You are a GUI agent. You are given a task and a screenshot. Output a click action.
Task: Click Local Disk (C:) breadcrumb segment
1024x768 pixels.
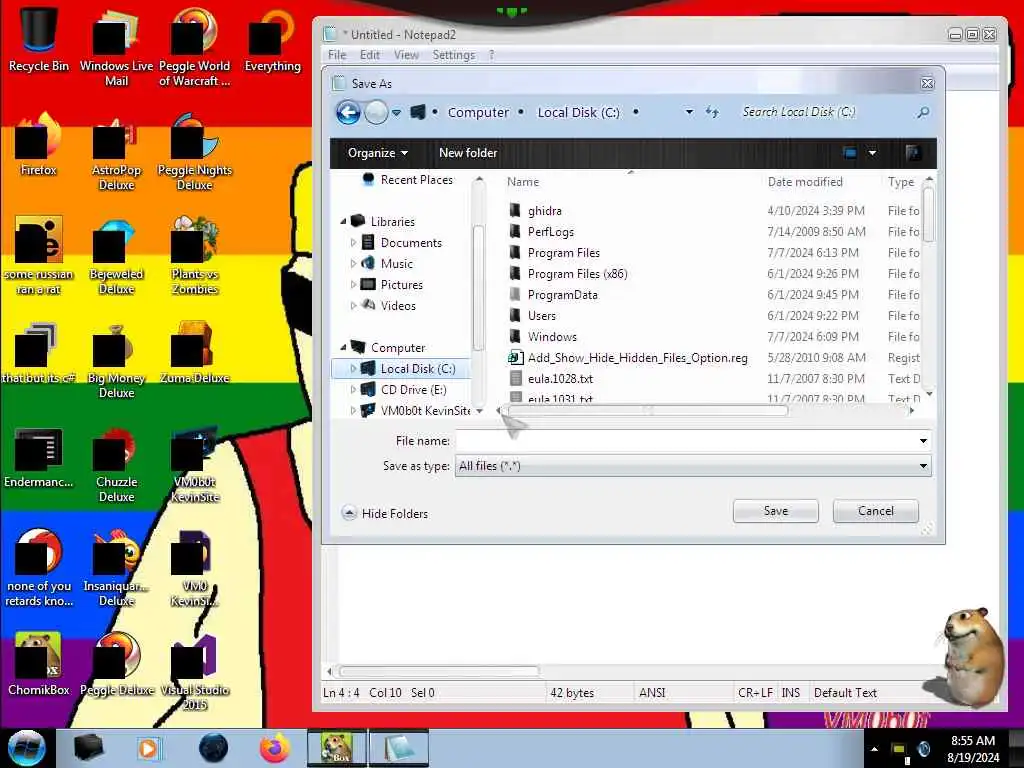579,112
